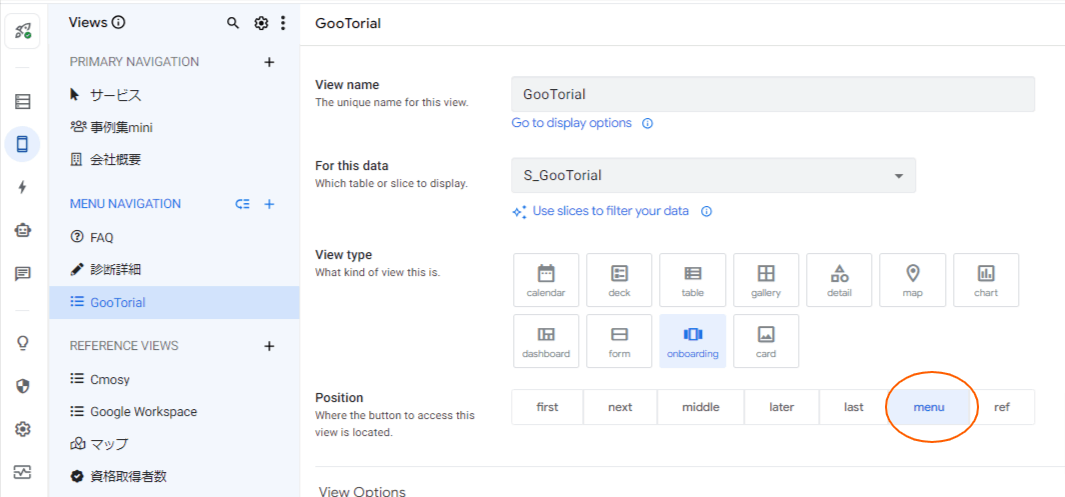Add a new reference view
The image size is (1065, 497).
(x=269, y=346)
